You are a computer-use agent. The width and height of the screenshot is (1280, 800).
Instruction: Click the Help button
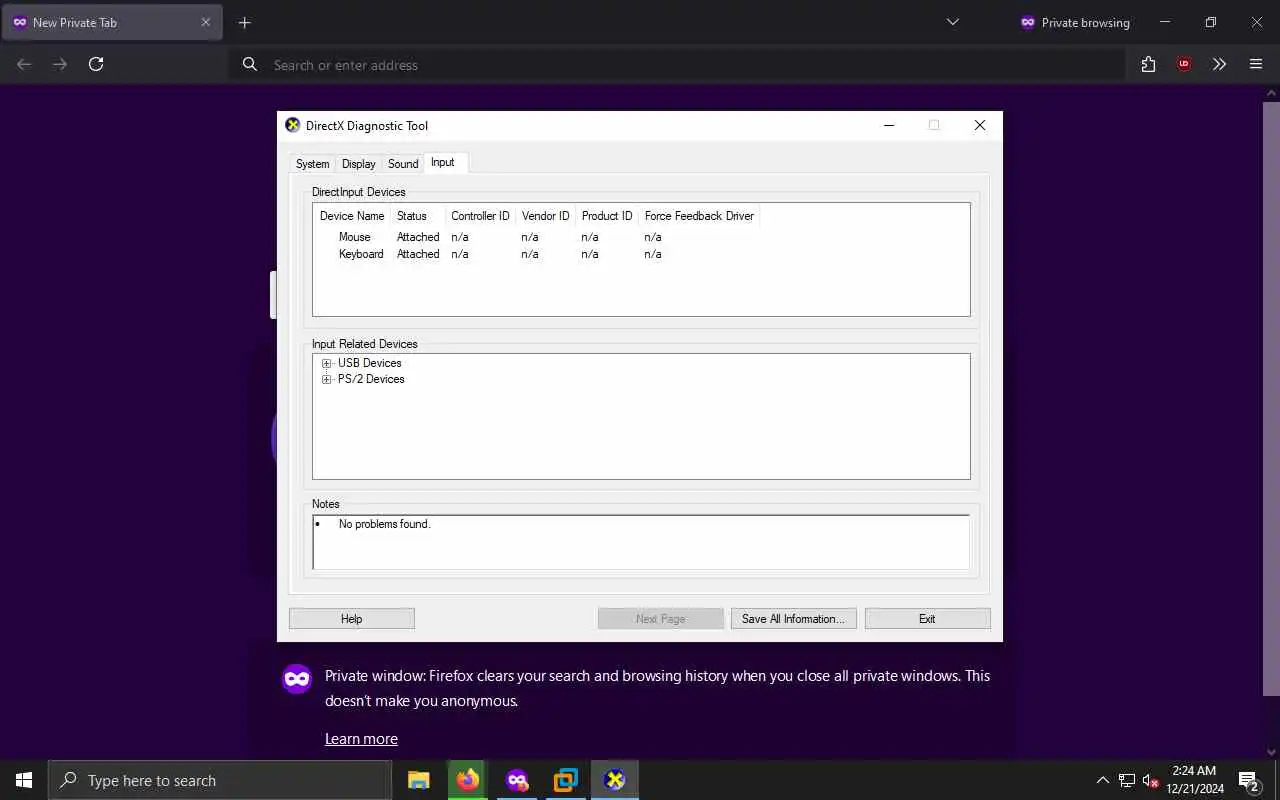click(352, 619)
